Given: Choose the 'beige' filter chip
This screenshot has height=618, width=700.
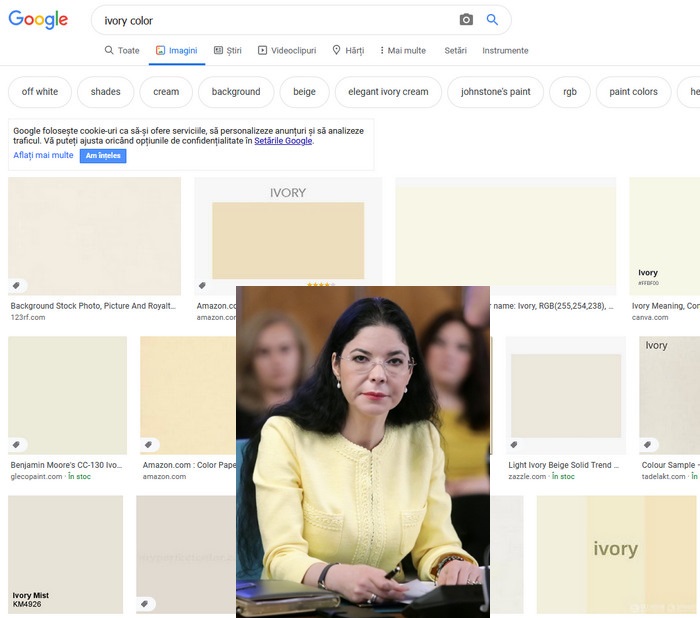Looking at the screenshot, I should coord(304,92).
